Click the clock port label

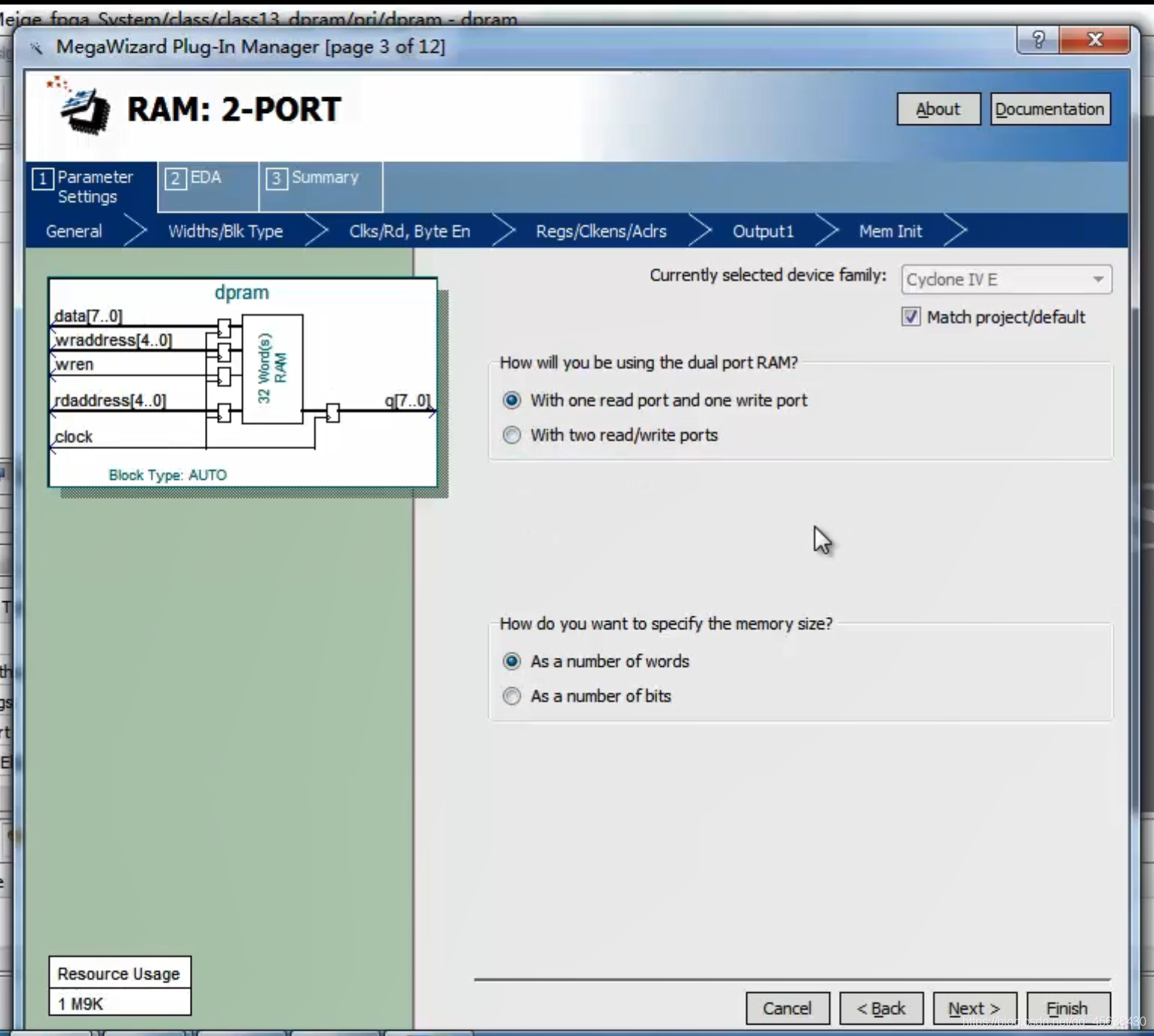click(x=73, y=436)
